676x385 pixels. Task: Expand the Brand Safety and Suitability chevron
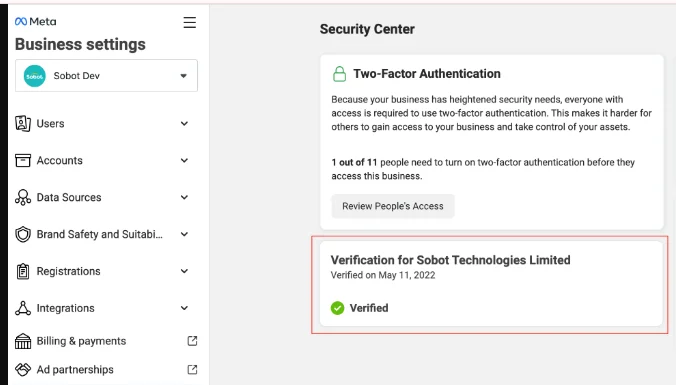coord(184,235)
